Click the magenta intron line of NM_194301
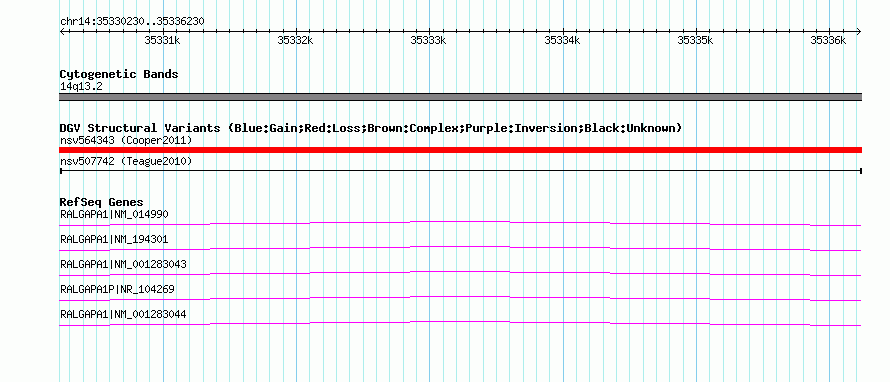890x382 pixels. tap(460, 248)
